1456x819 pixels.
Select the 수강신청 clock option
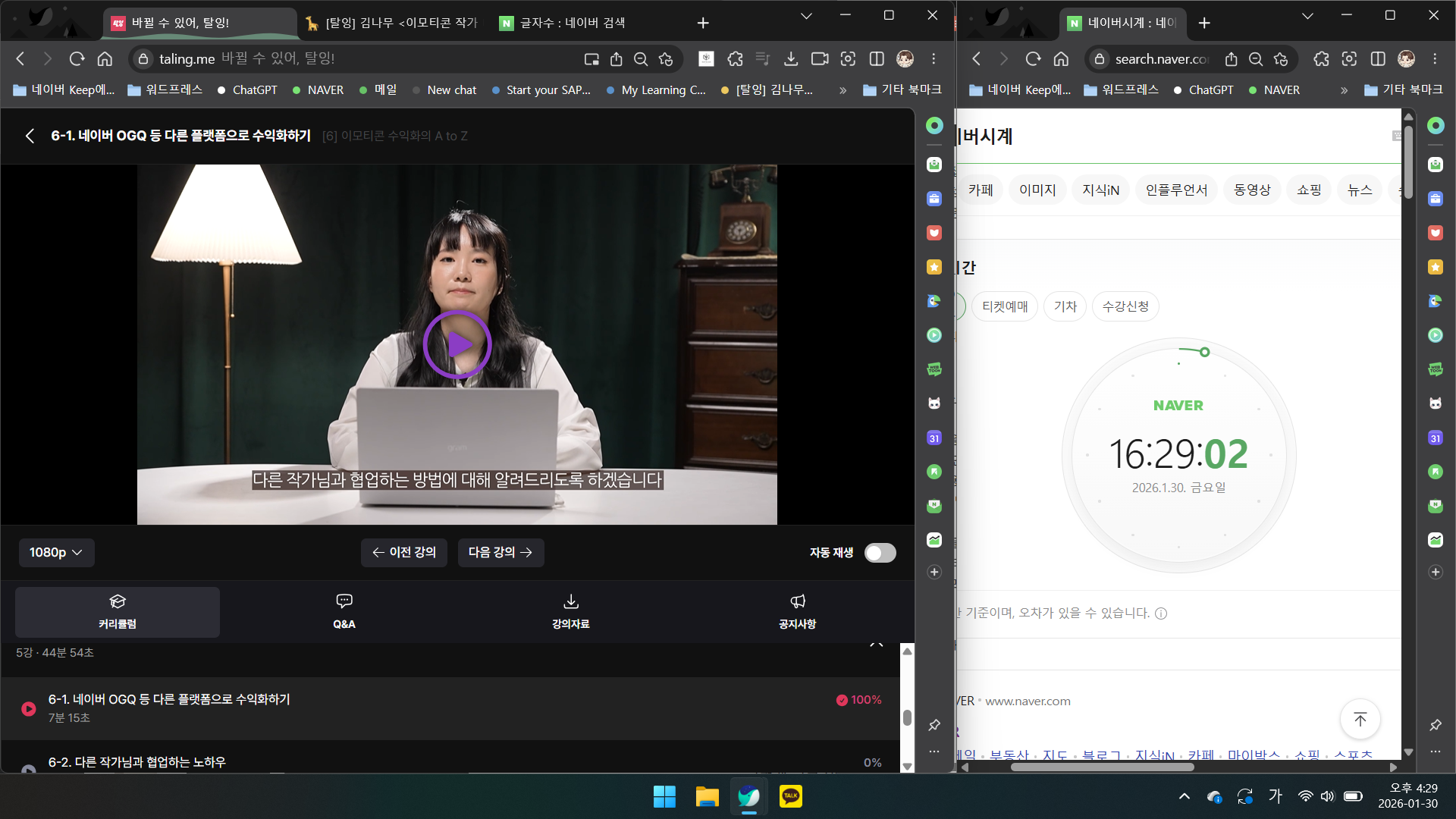click(x=1125, y=306)
